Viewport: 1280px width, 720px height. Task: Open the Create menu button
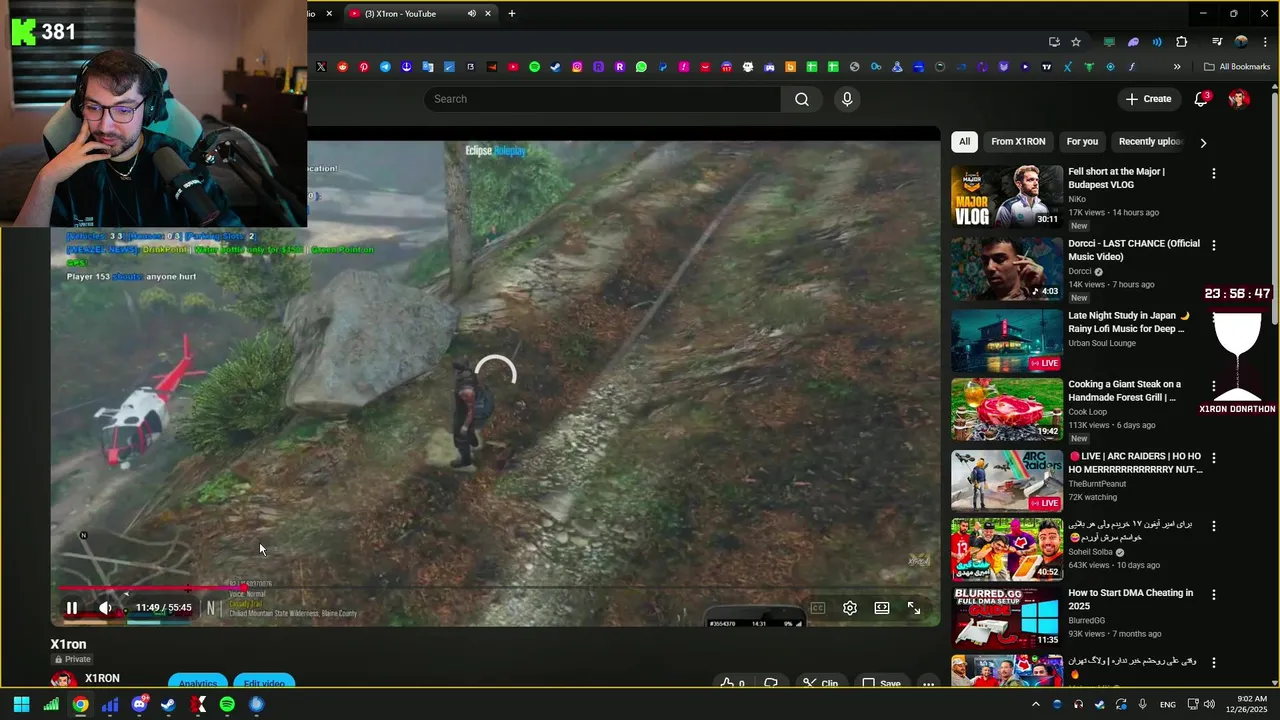click(x=1148, y=99)
